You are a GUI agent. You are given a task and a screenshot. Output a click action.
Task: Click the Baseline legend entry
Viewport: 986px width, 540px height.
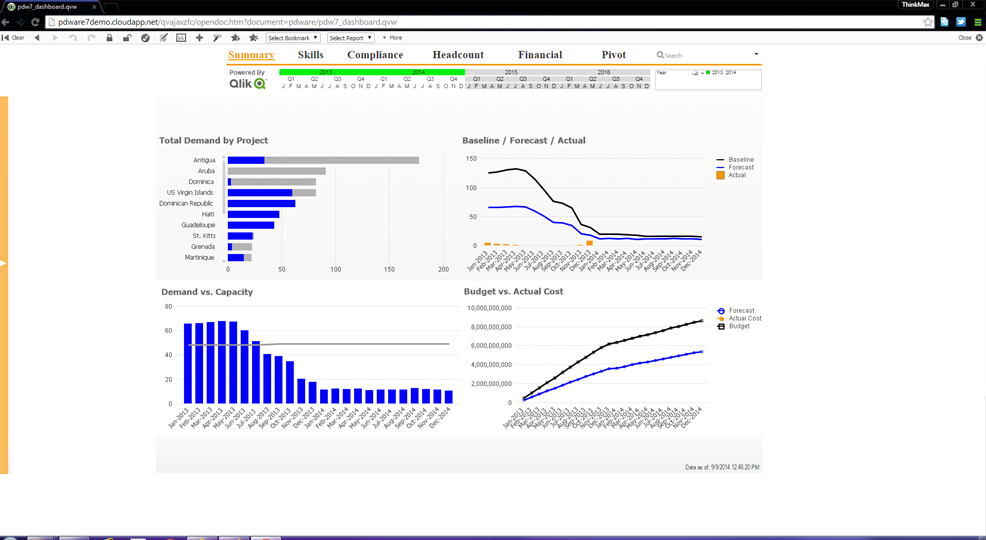coord(735,160)
